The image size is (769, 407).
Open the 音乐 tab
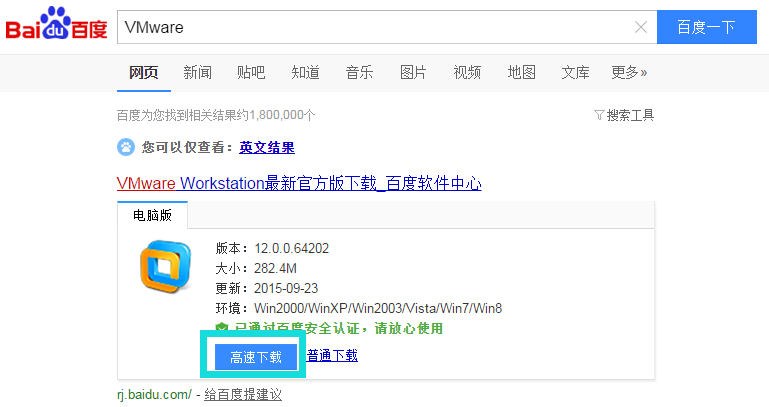click(359, 73)
